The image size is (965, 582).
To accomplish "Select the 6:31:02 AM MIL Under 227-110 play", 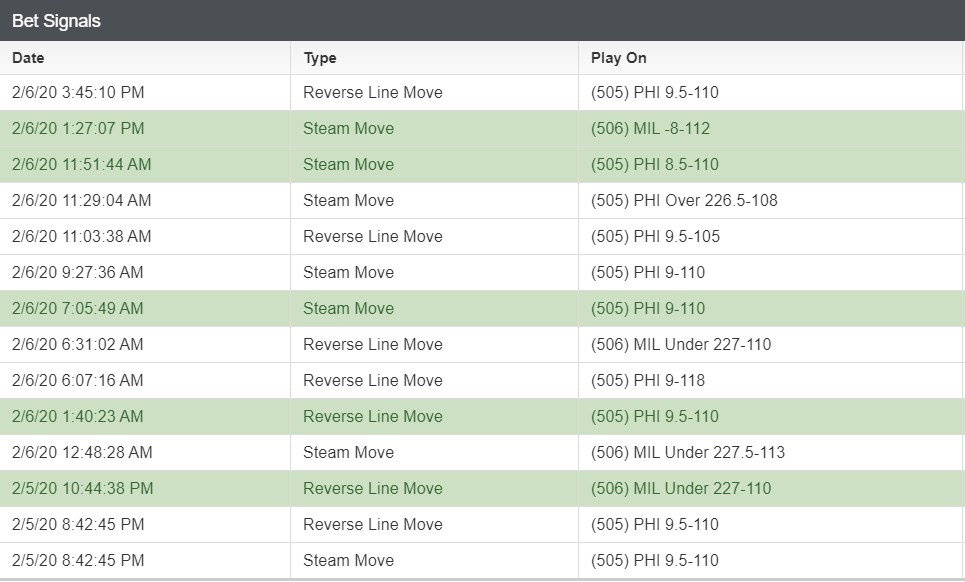I will tap(681, 345).
